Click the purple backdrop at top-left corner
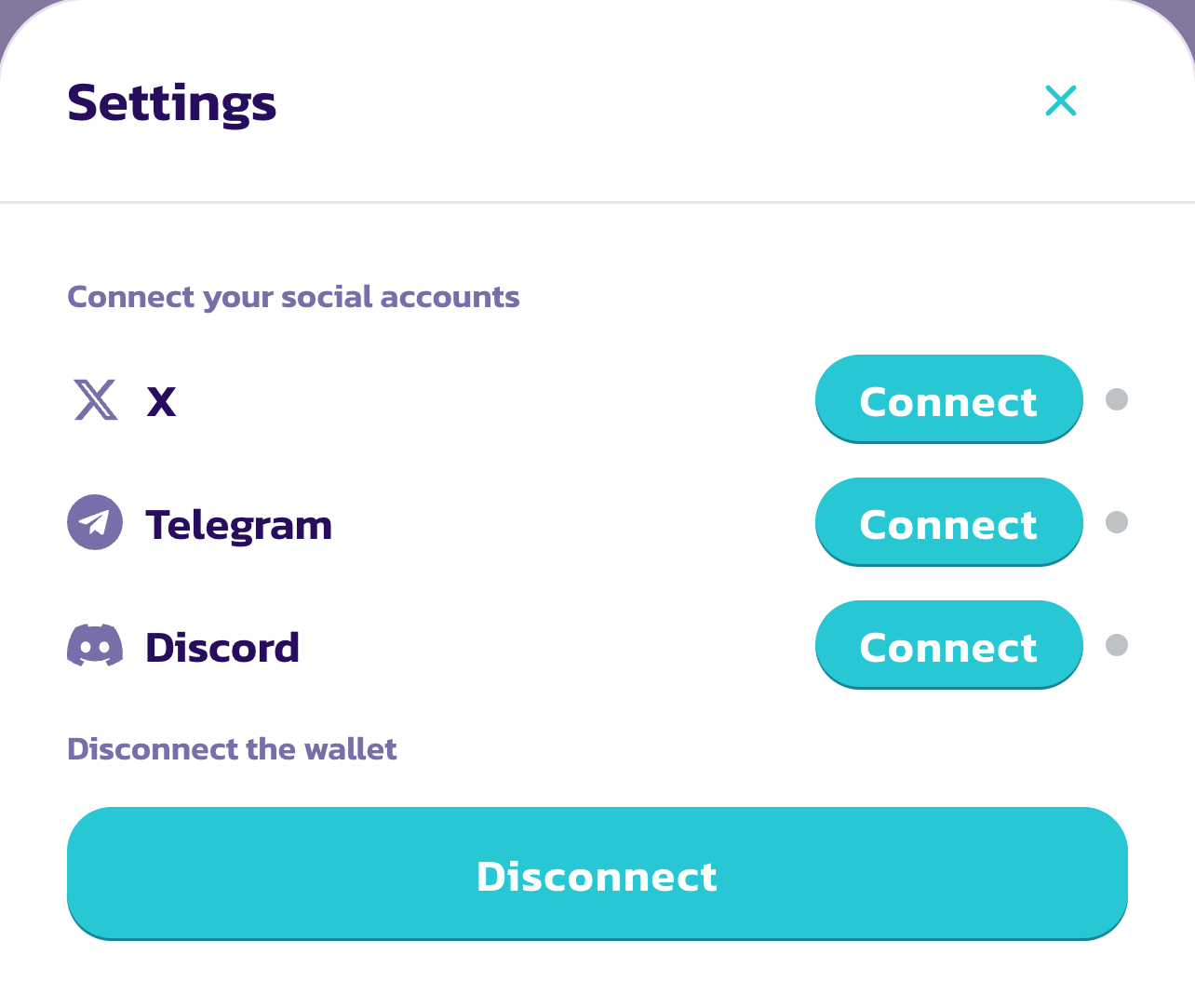 coord(9,11)
